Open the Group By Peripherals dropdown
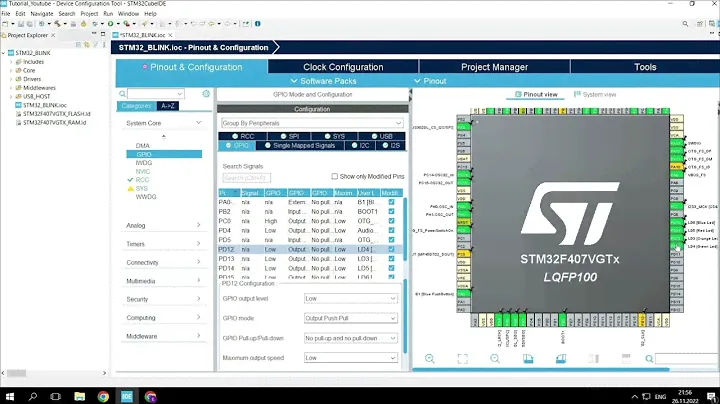 coord(310,122)
